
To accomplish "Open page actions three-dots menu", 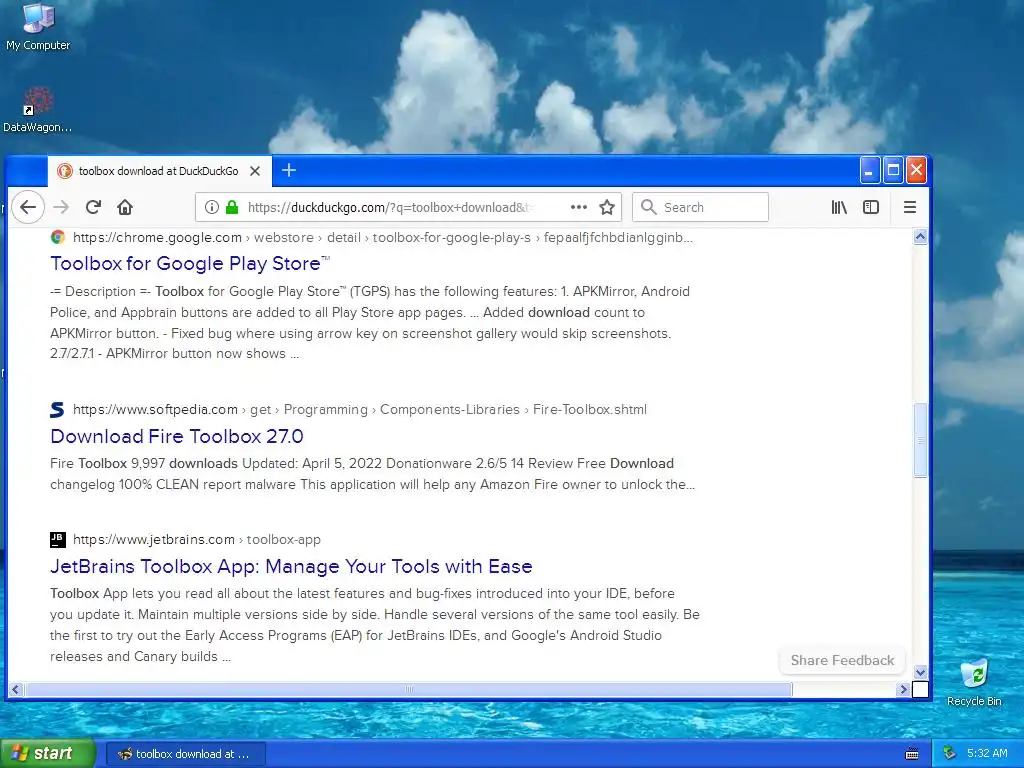I will (579, 207).
